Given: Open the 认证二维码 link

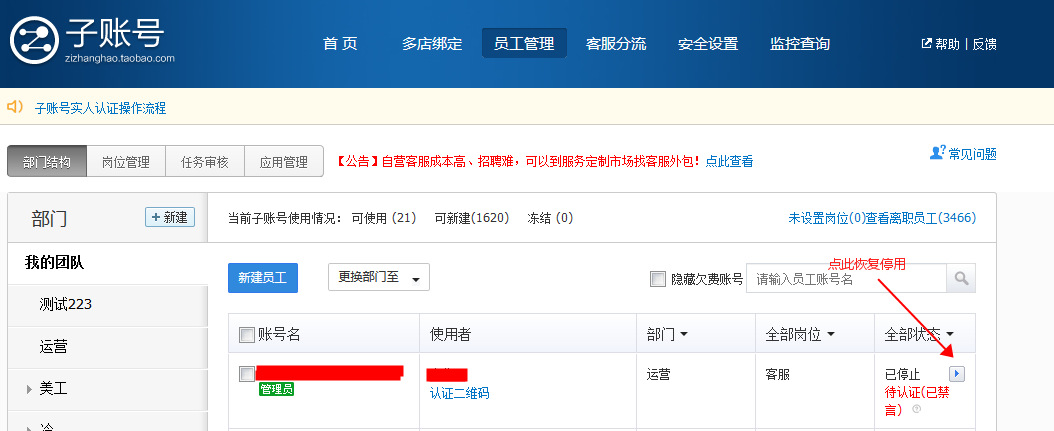Looking at the screenshot, I should [460, 393].
